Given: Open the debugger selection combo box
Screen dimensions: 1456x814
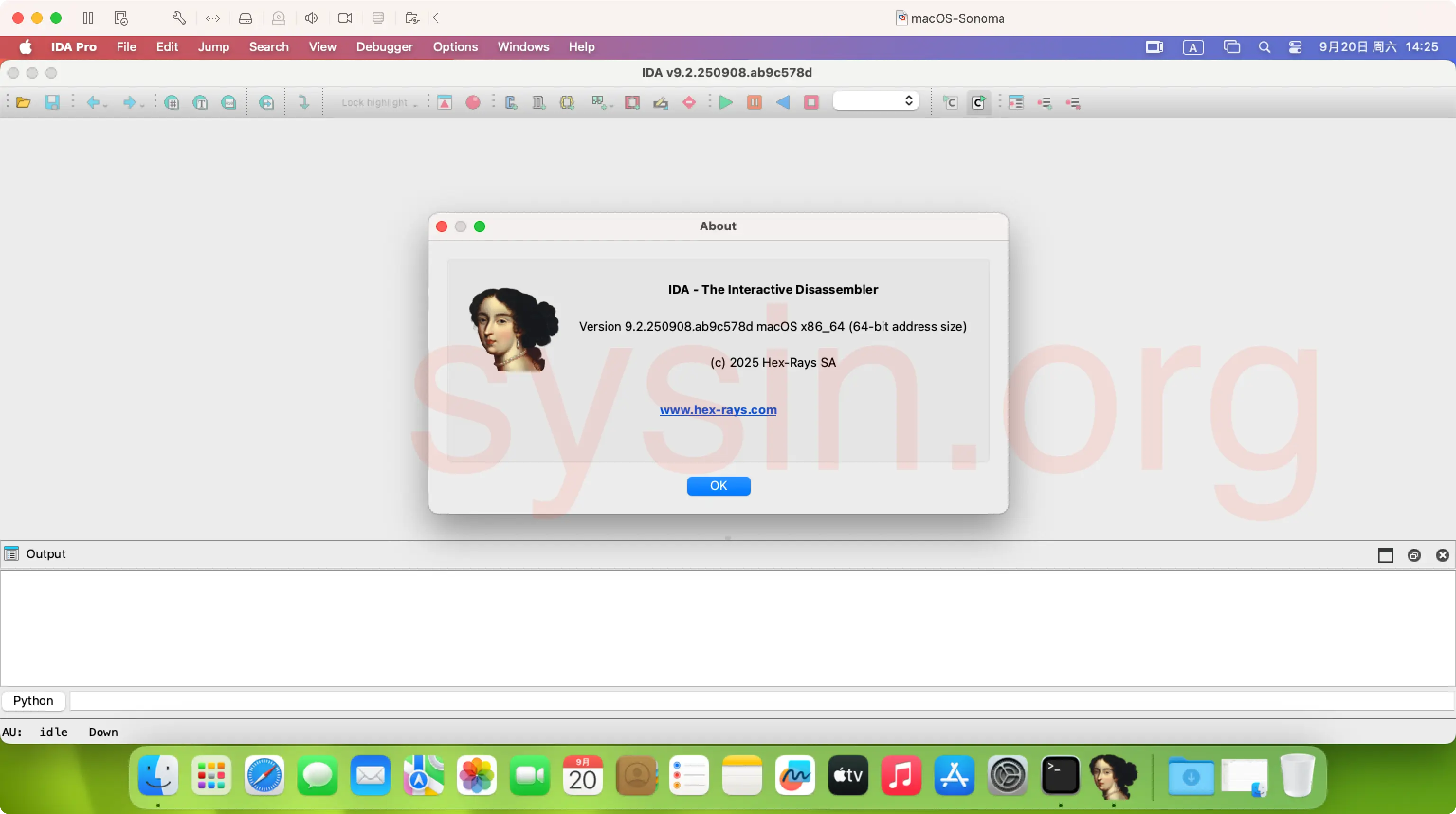Looking at the screenshot, I should click(875, 101).
